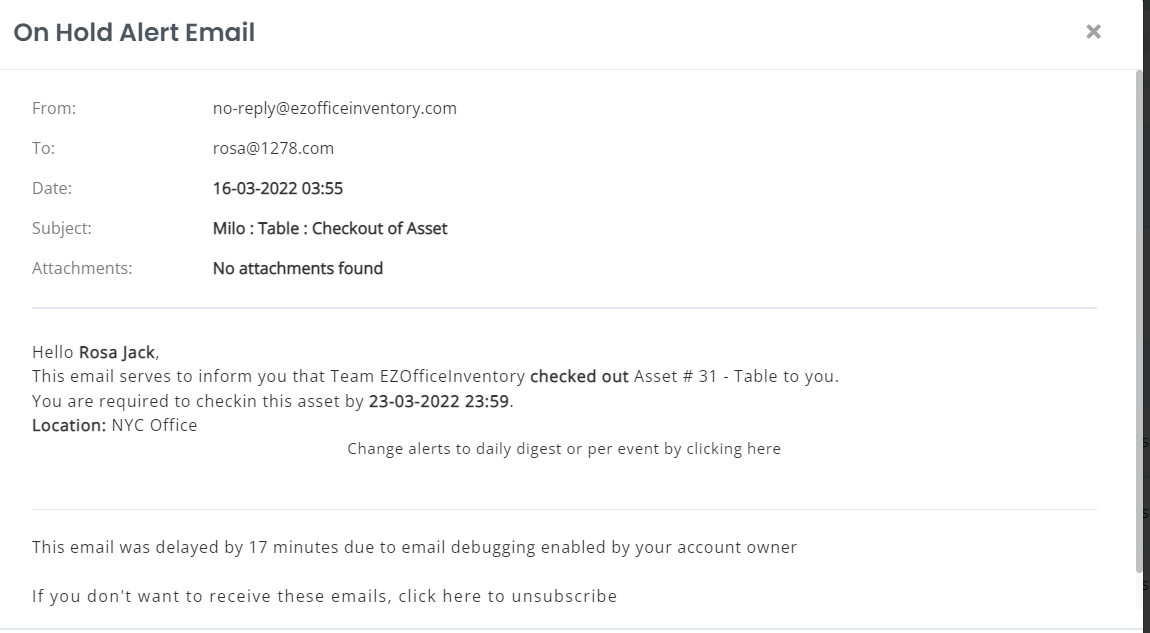This screenshot has height=633, width=1150.
Task: Click the 'Attachments:' field label
Action: point(82,268)
